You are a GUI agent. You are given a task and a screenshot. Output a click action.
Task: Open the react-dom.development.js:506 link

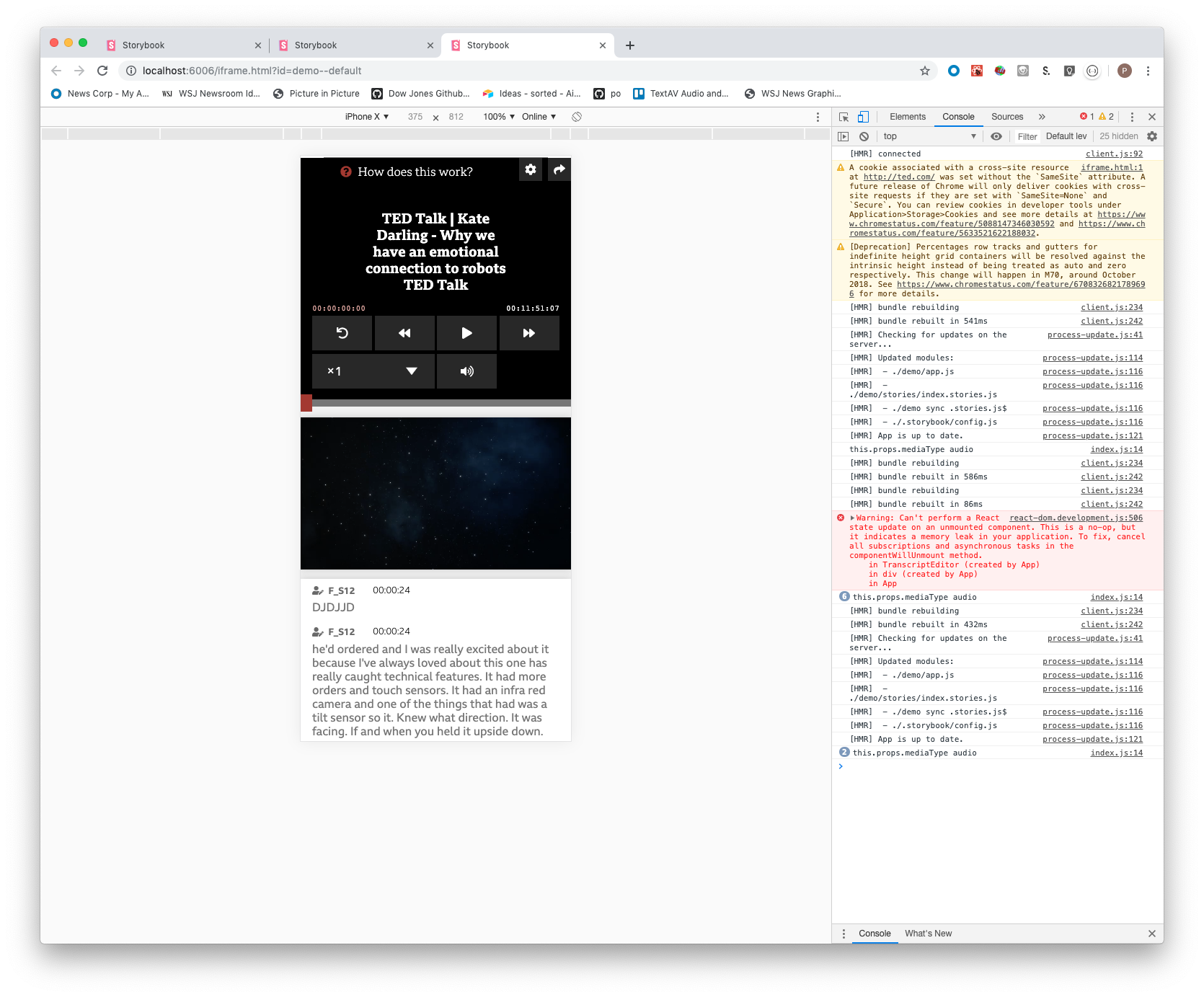click(1076, 518)
